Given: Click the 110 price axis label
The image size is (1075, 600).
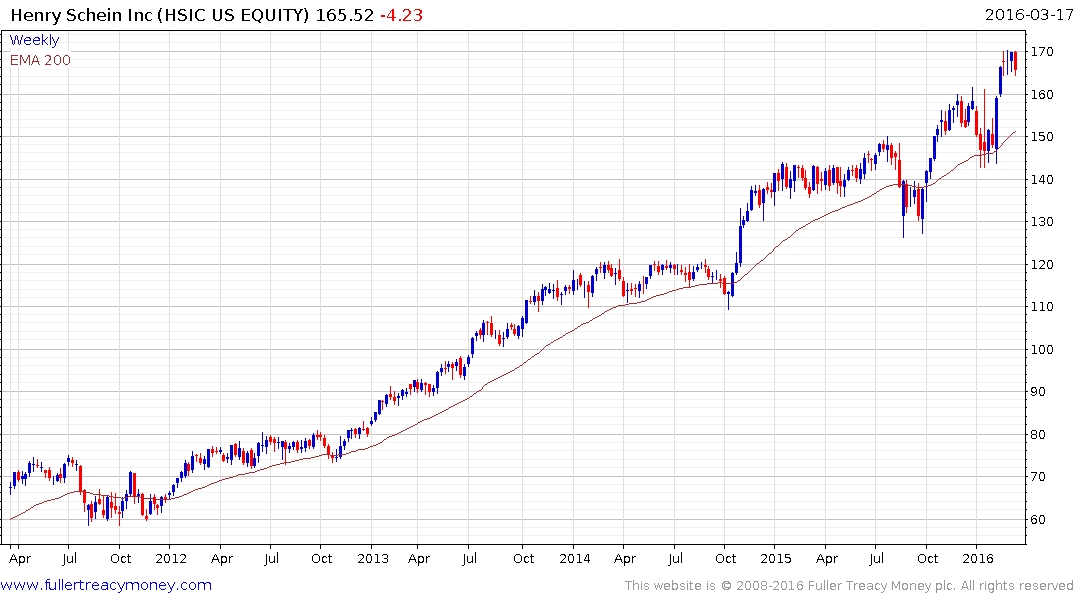Looking at the screenshot, I should click(x=1042, y=307).
